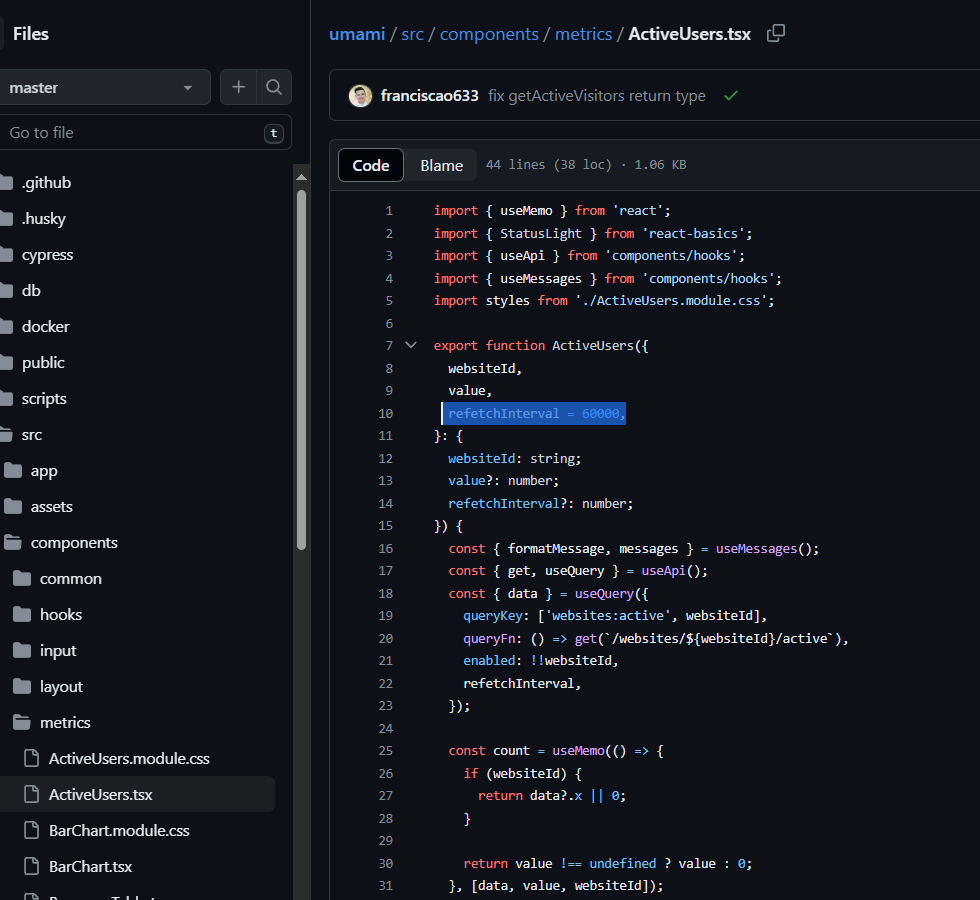
Task: Click 'useQuery' call on line 18
Action: (x=604, y=594)
